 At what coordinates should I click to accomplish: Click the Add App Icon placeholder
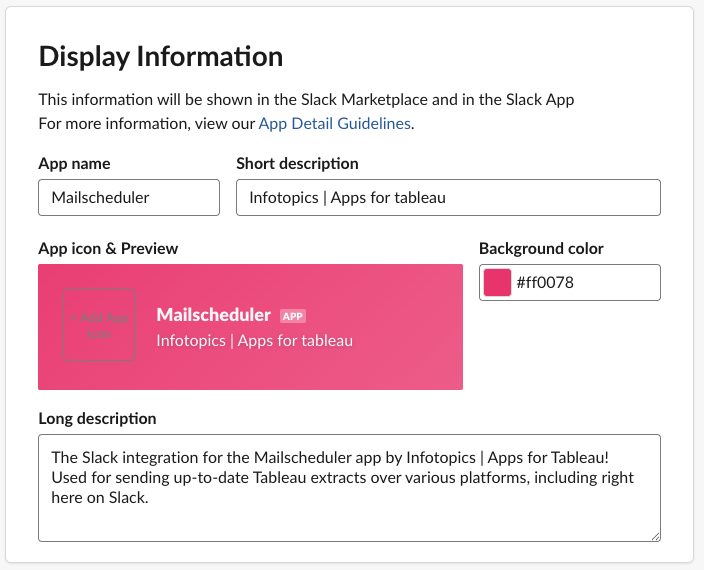[x=99, y=325]
